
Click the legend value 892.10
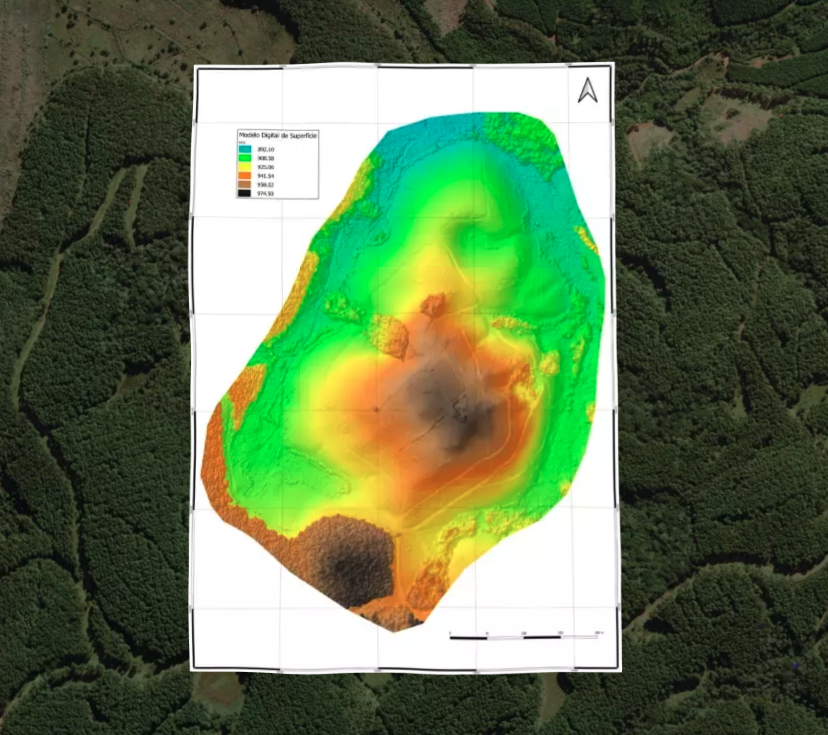point(266,149)
